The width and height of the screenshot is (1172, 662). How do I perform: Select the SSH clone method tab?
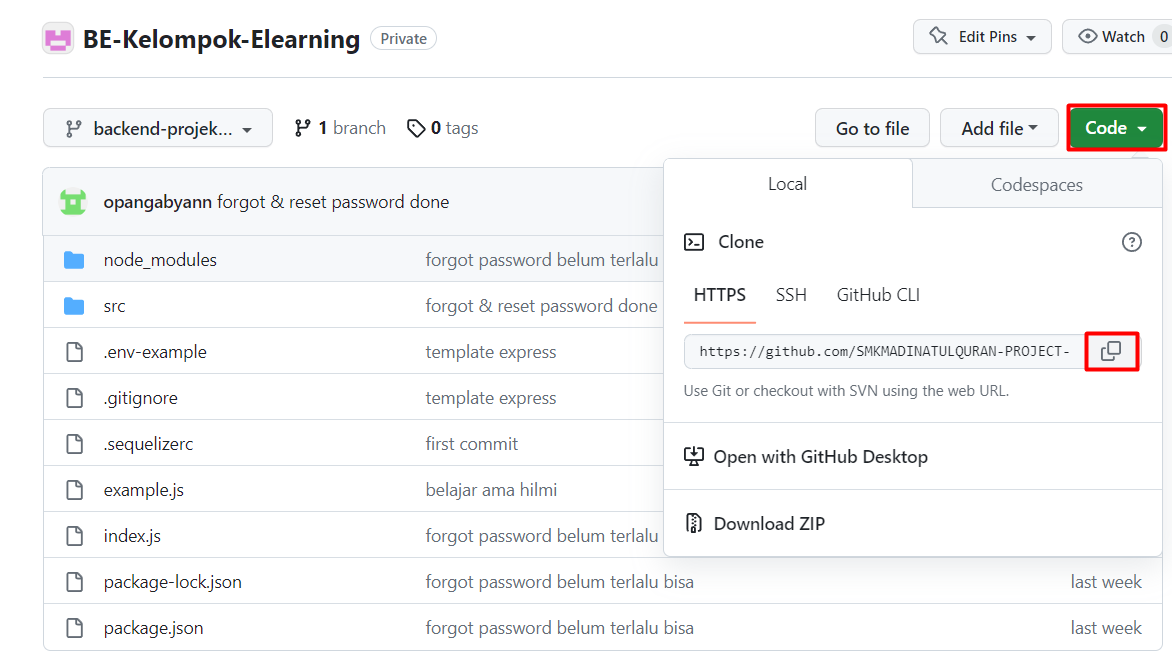click(x=791, y=295)
